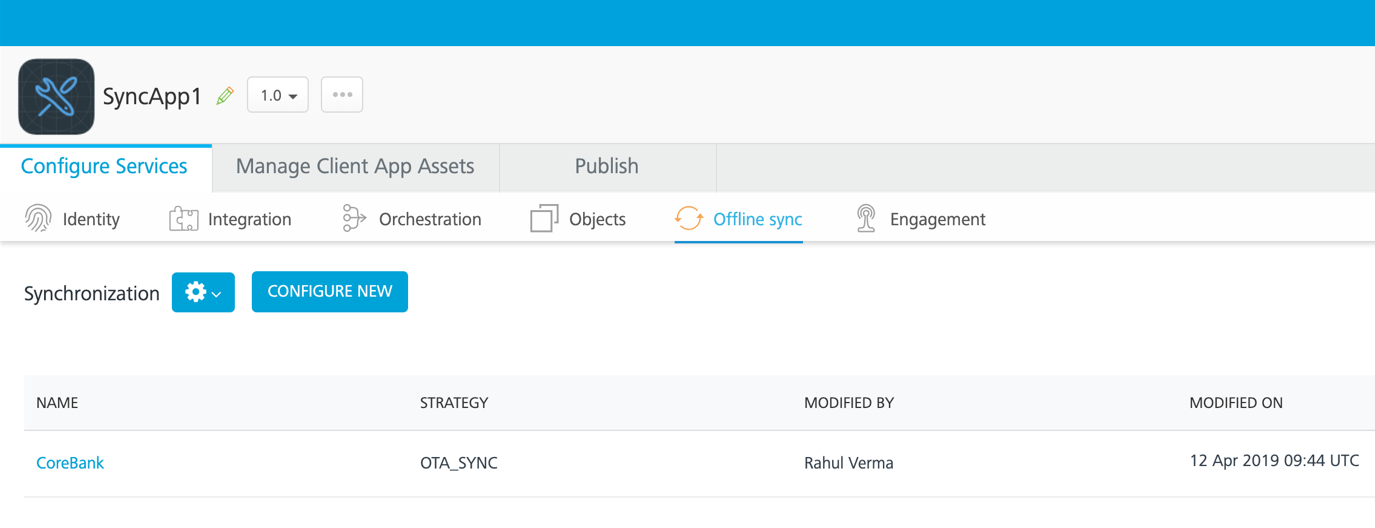Screen dimensions: 1375x528
Task: Open the three-dots more options menu
Action: (x=342, y=95)
